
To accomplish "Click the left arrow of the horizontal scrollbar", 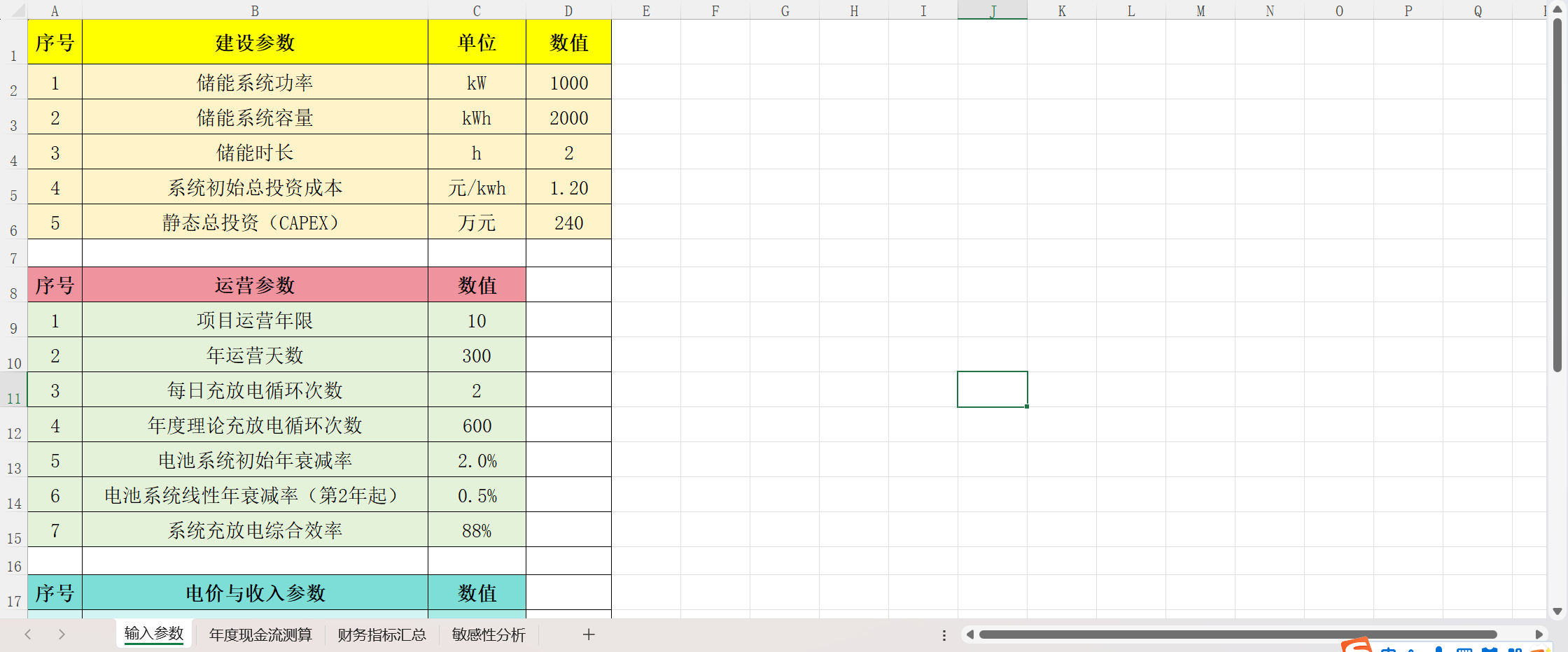I will pos(970,635).
